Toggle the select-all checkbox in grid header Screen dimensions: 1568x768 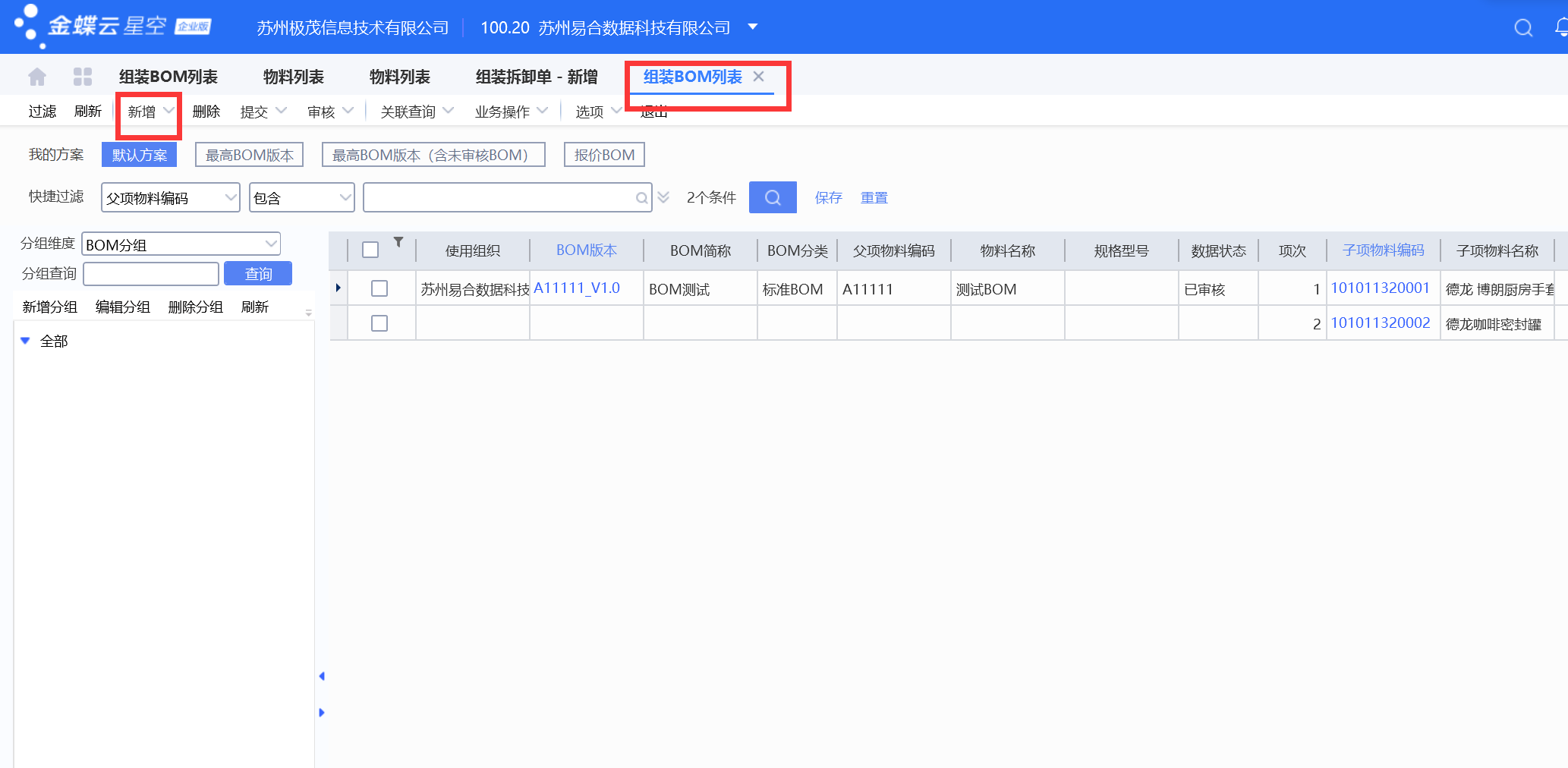370,250
